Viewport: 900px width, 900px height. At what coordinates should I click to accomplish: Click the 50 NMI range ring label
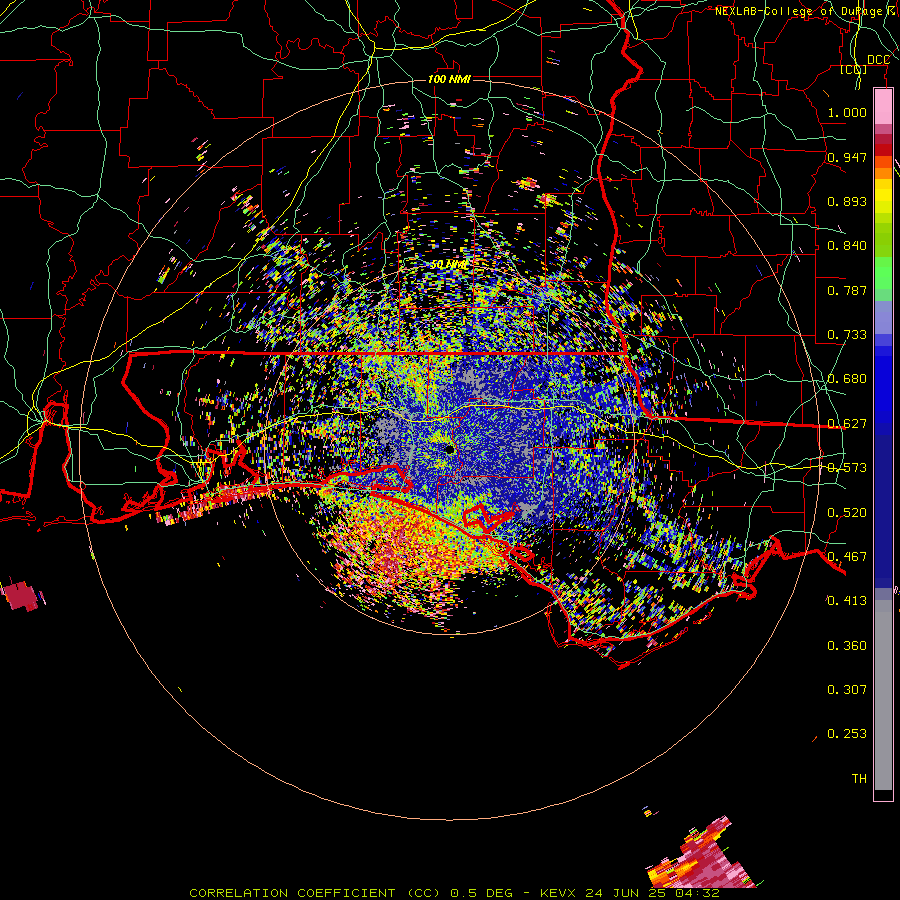pos(449,265)
